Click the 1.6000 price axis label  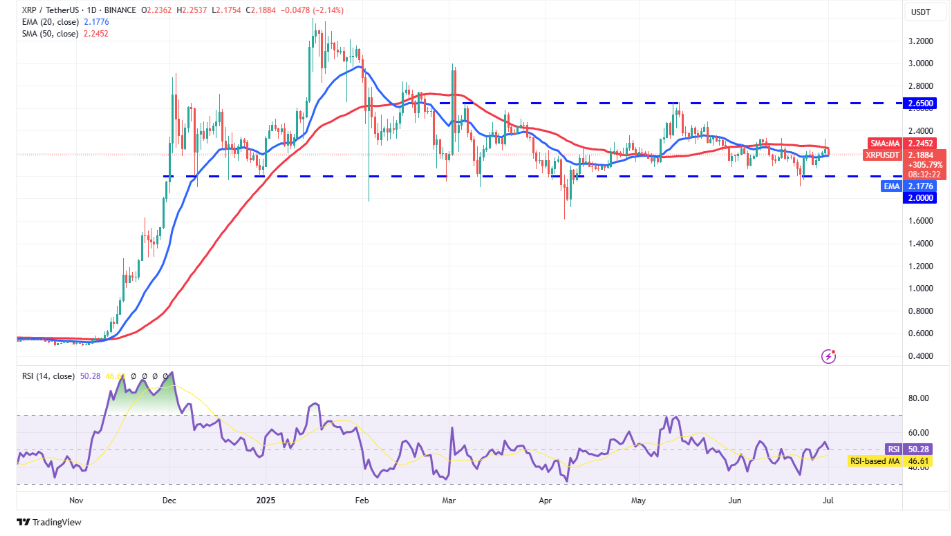click(921, 221)
